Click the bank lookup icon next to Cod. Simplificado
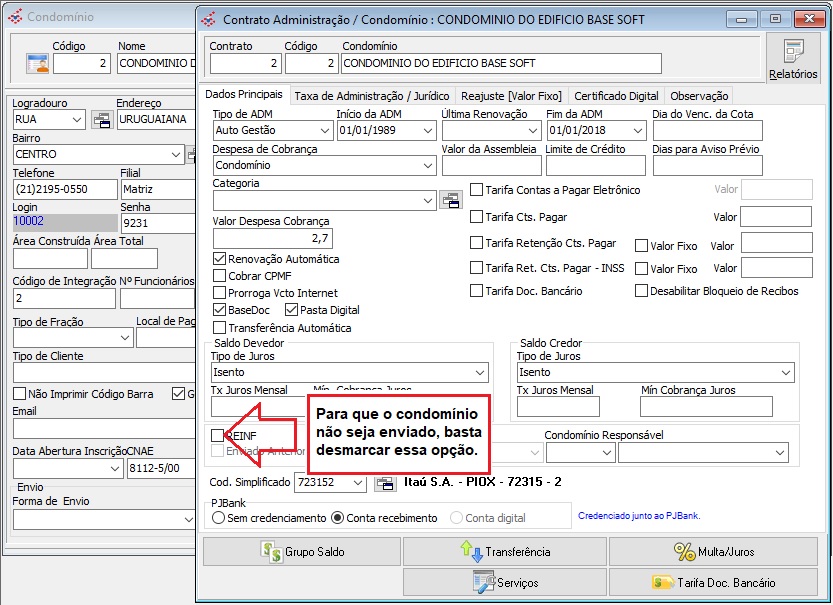833x605 pixels. [x=385, y=483]
